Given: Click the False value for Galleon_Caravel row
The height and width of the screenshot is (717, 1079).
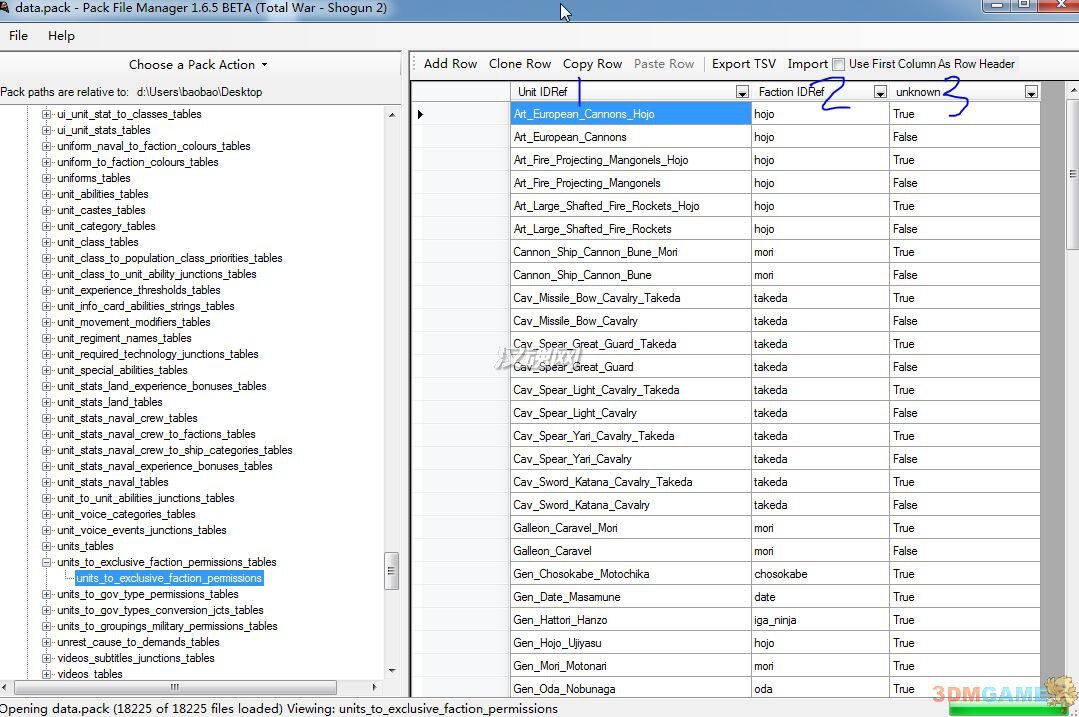Looking at the screenshot, I should [x=965, y=551].
